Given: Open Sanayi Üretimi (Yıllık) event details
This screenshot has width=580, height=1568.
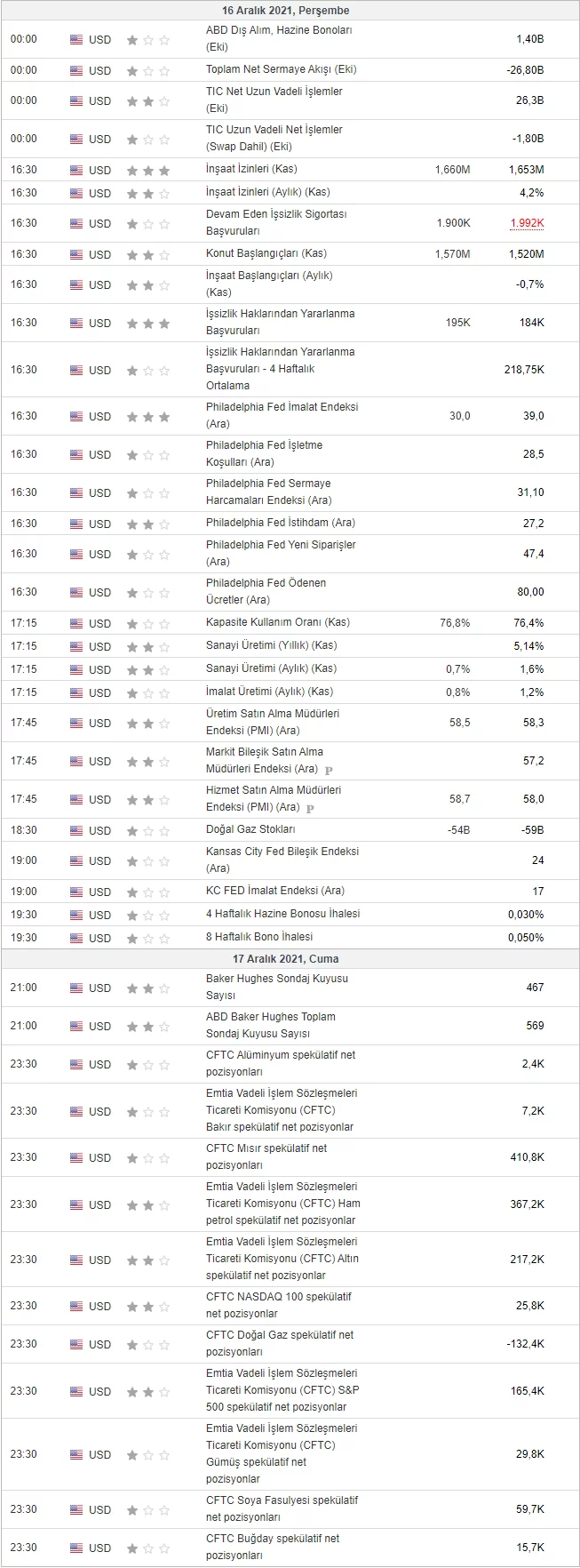Looking at the screenshot, I should click(x=271, y=645).
